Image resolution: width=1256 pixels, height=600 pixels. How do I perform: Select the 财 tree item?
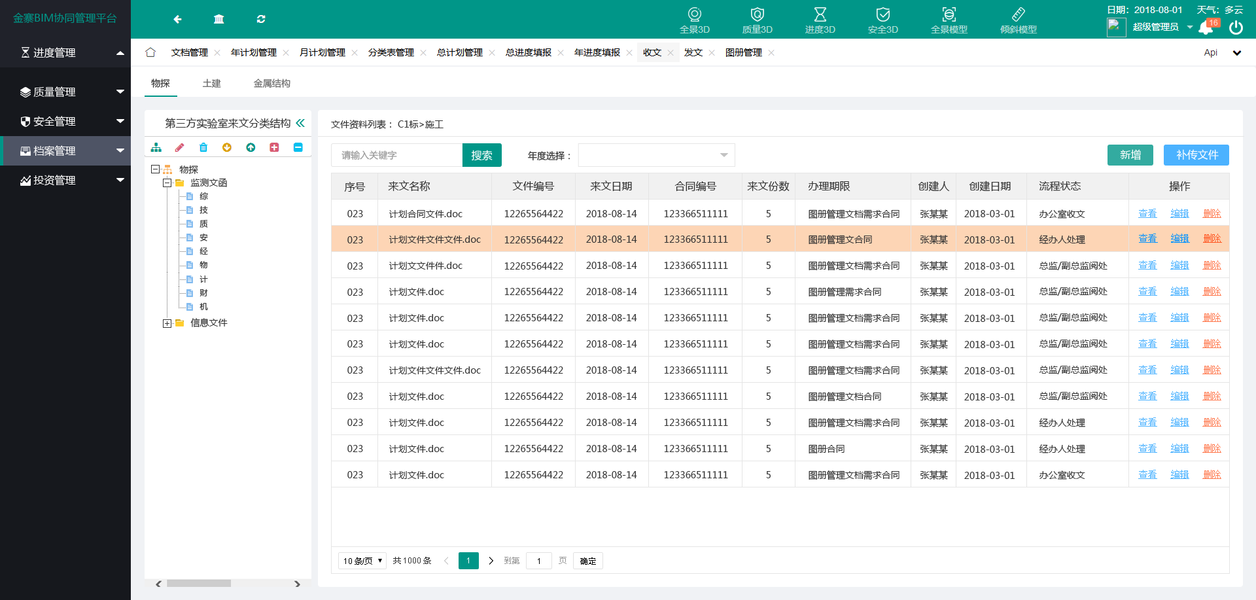203,293
